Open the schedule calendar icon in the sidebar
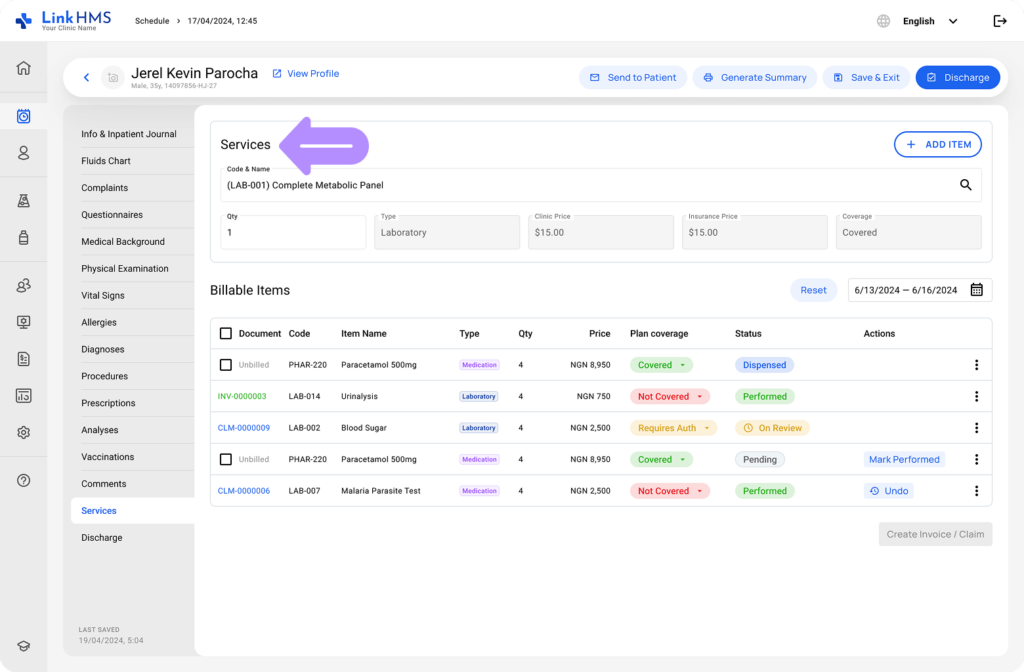 [24, 116]
